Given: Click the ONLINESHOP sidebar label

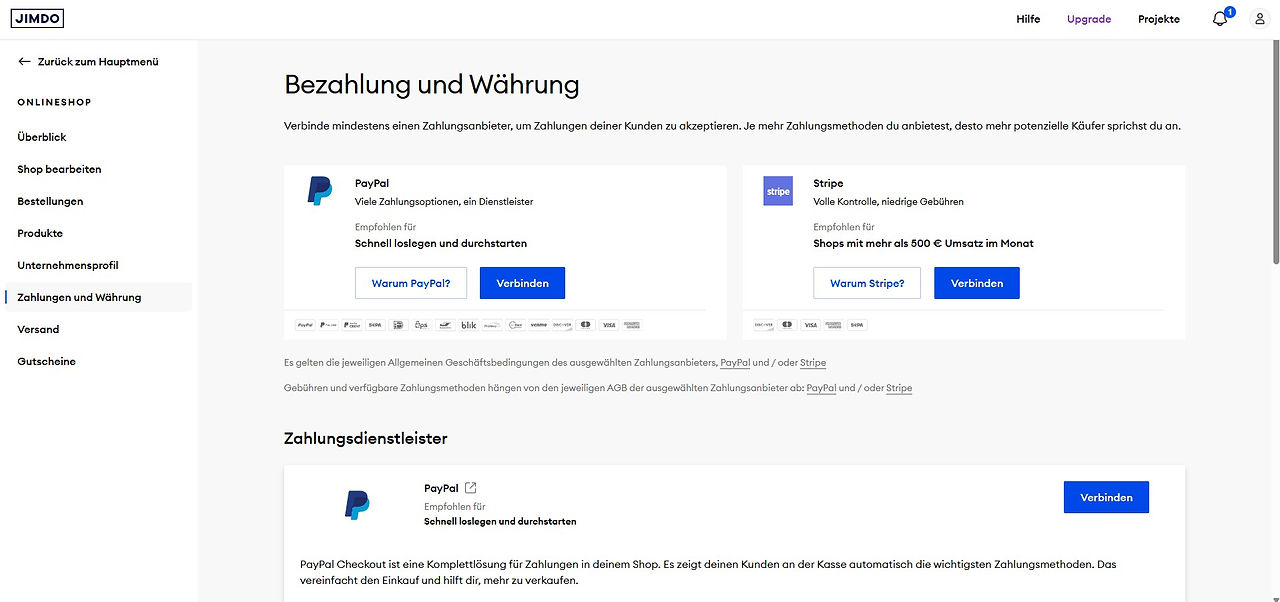Looking at the screenshot, I should (x=54, y=102).
